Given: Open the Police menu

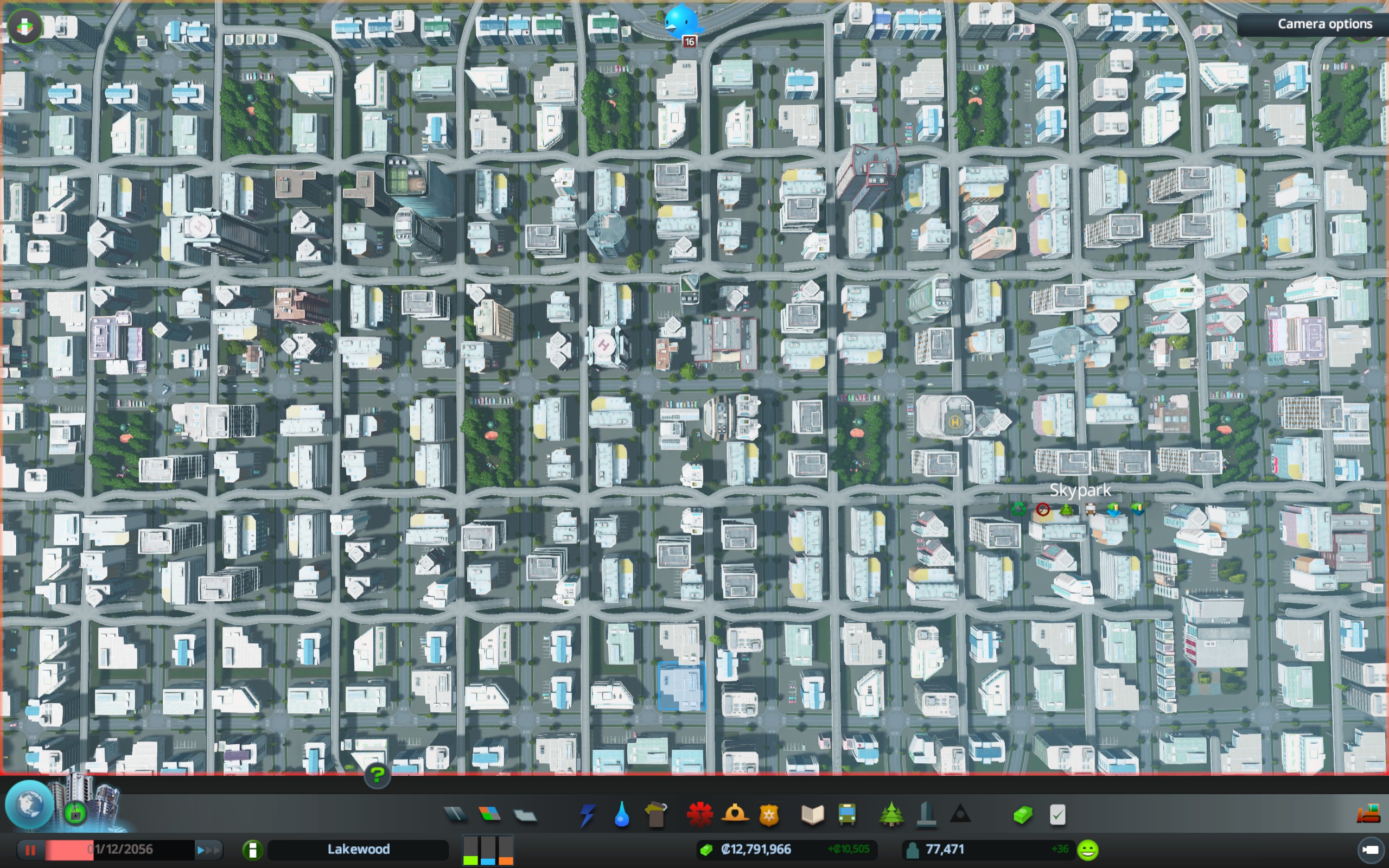Looking at the screenshot, I should click(769, 815).
